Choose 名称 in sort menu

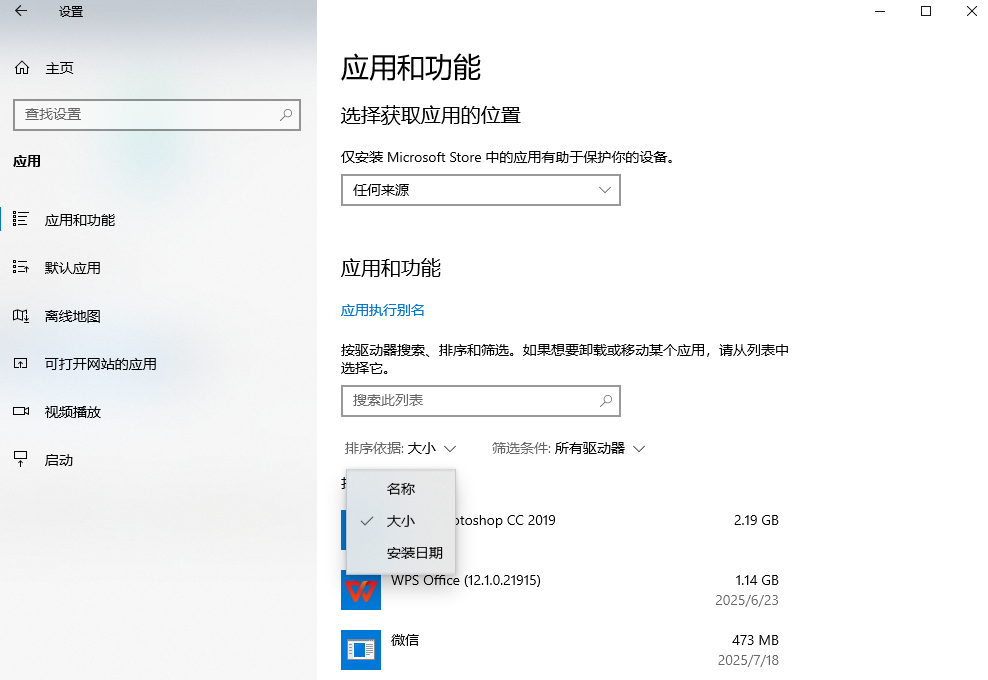pyautogui.click(x=401, y=489)
